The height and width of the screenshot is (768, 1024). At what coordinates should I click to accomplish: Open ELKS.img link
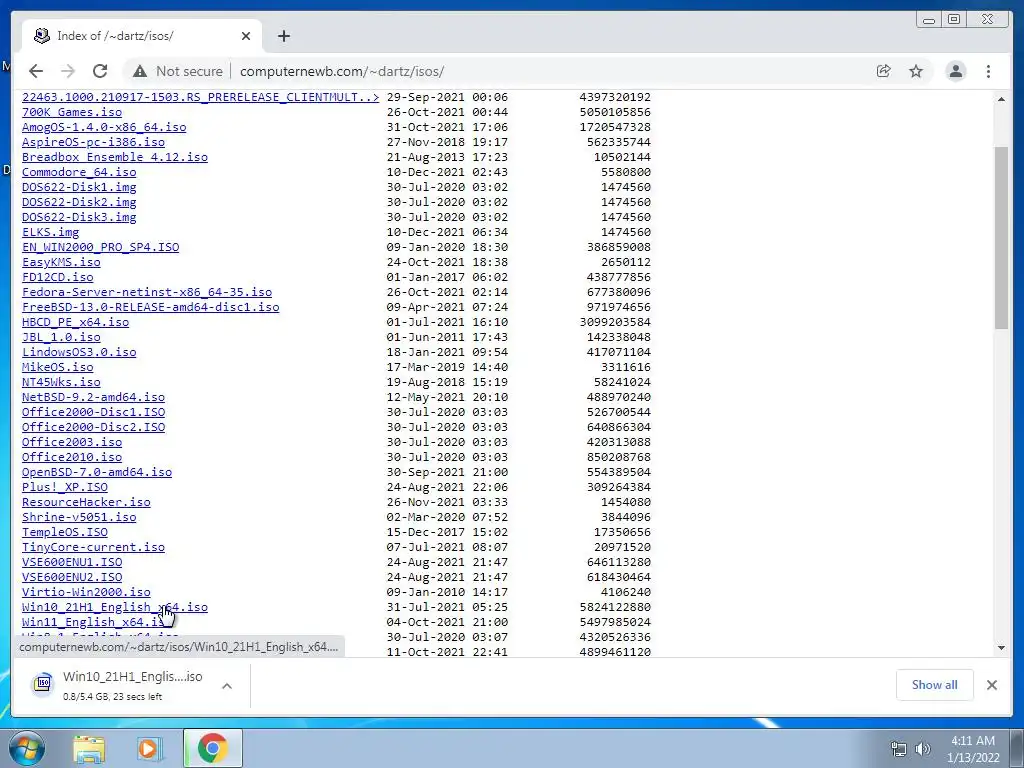click(x=50, y=232)
